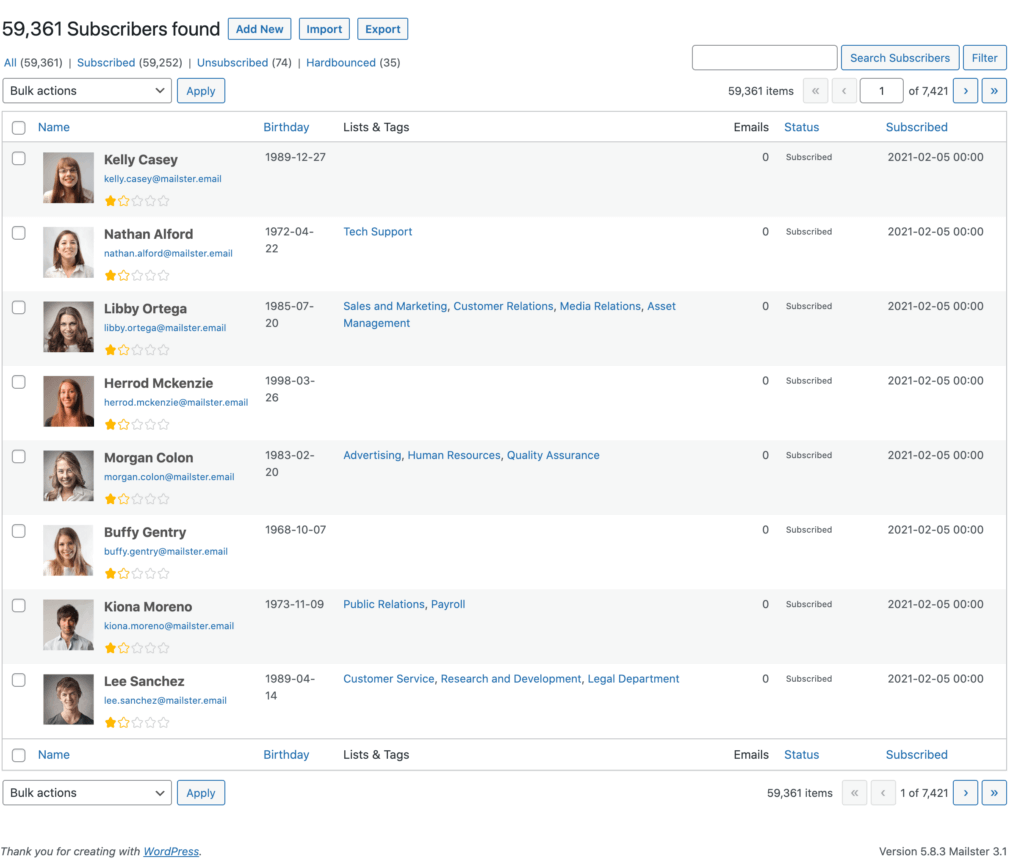
Task: Click the Export button
Action: [x=382, y=30]
